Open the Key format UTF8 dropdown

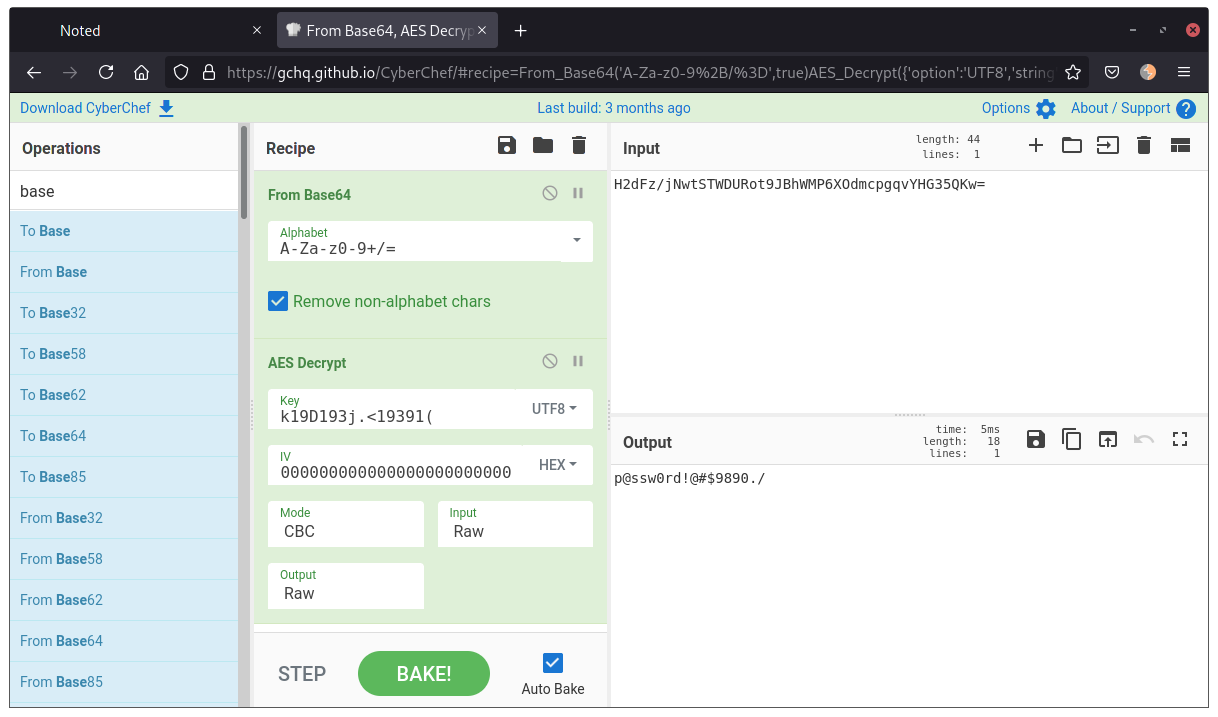[x=554, y=408]
